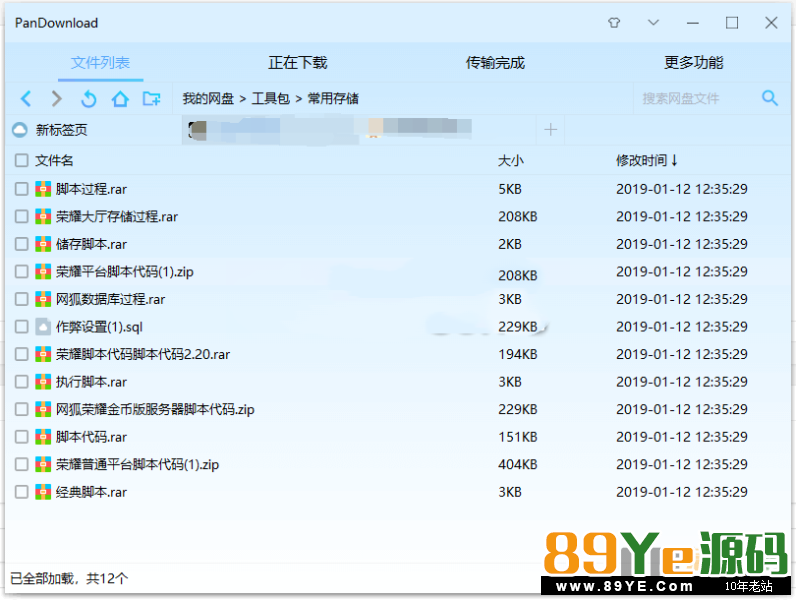
Task: Check the box for 经典脚本.rar
Action: tap(21, 492)
